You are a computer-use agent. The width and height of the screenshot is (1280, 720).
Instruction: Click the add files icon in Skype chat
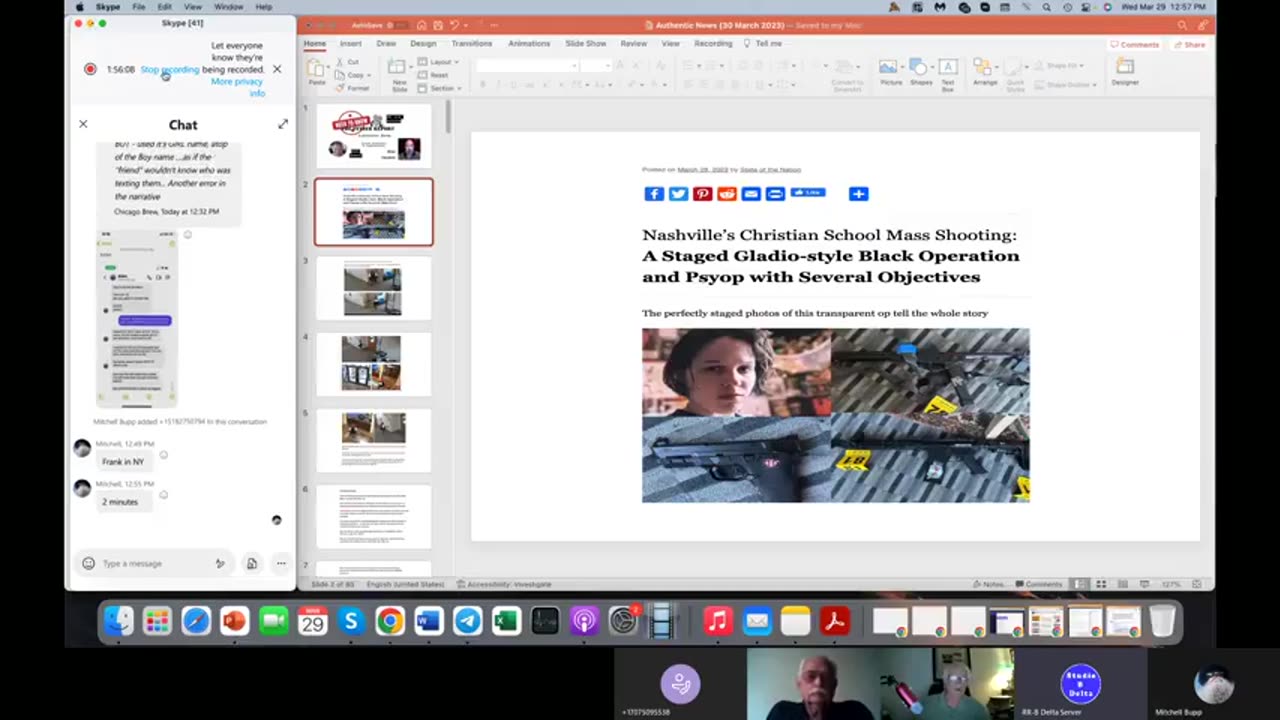click(251, 563)
